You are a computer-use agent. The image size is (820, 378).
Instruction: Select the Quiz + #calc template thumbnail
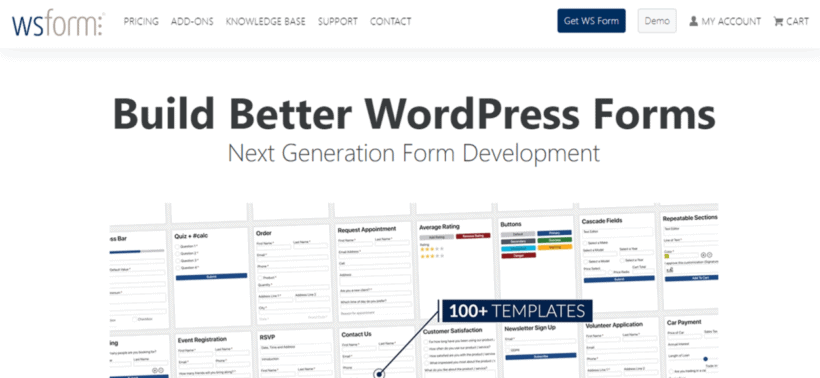[x=211, y=277]
